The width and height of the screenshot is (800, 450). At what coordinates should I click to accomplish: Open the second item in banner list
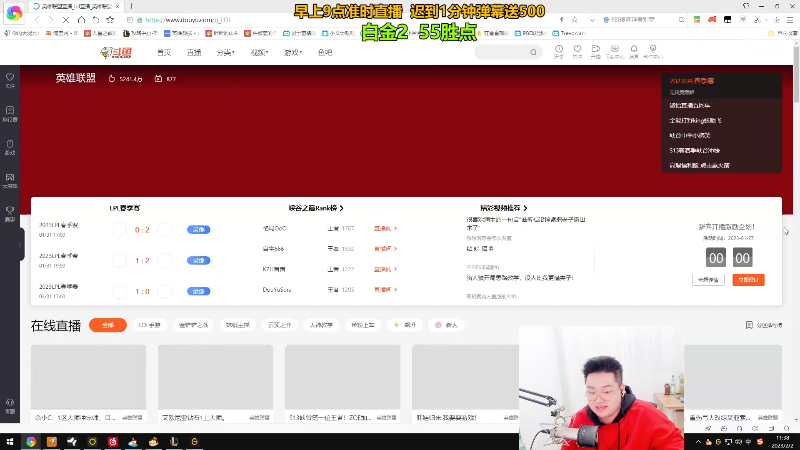pyautogui.click(x=690, y=106)
